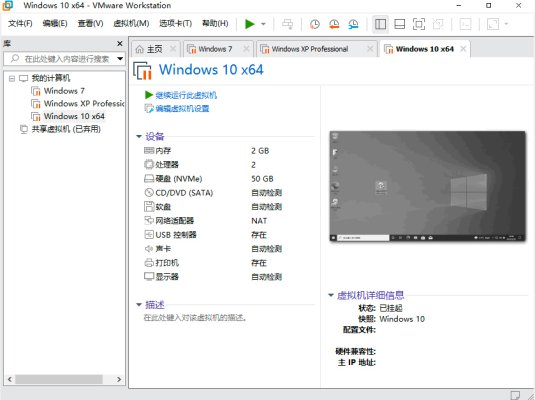
Task: Close the Windows 10 x64 tab
Action: (463, 49)
